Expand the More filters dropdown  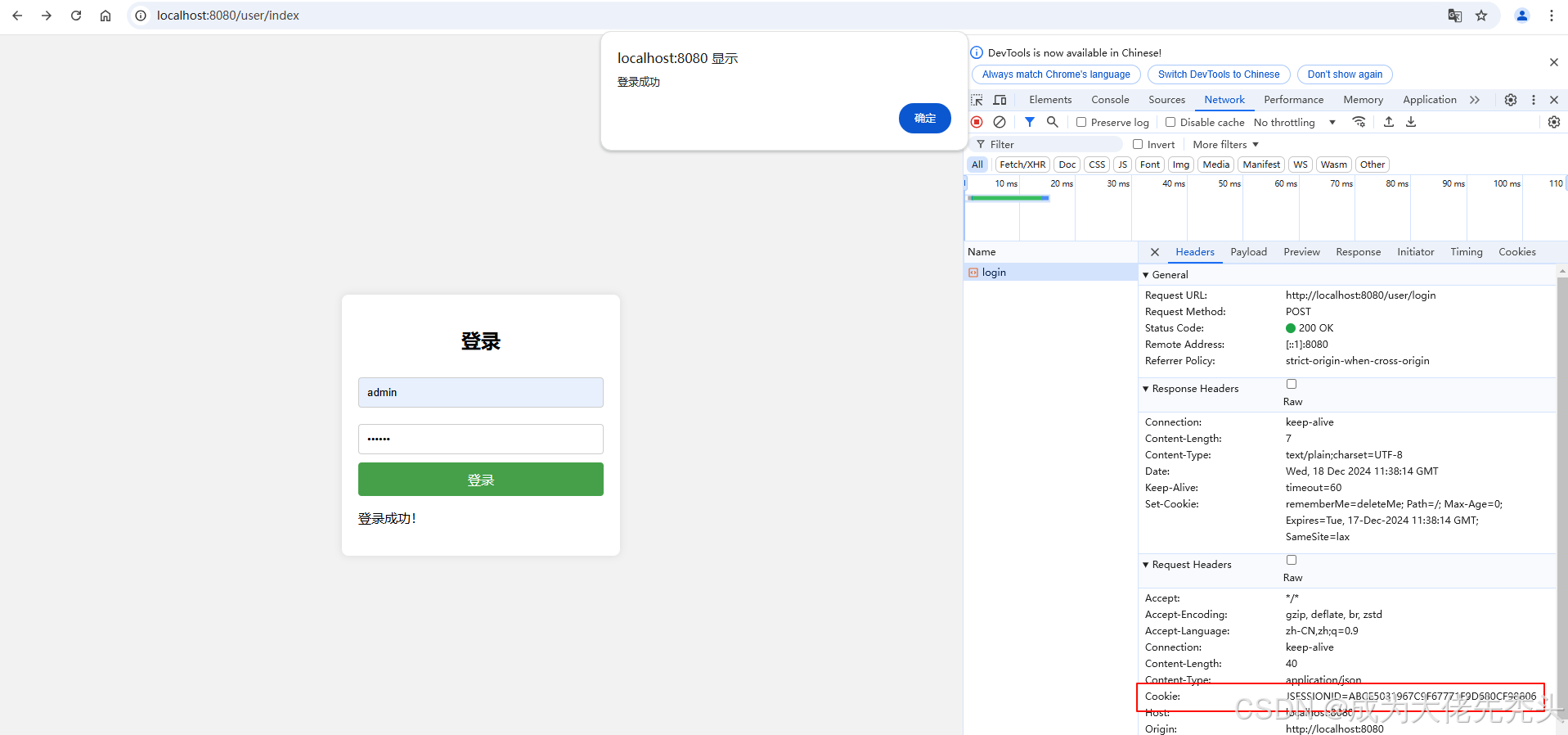pyautogui.click(x=1225, y=144)
